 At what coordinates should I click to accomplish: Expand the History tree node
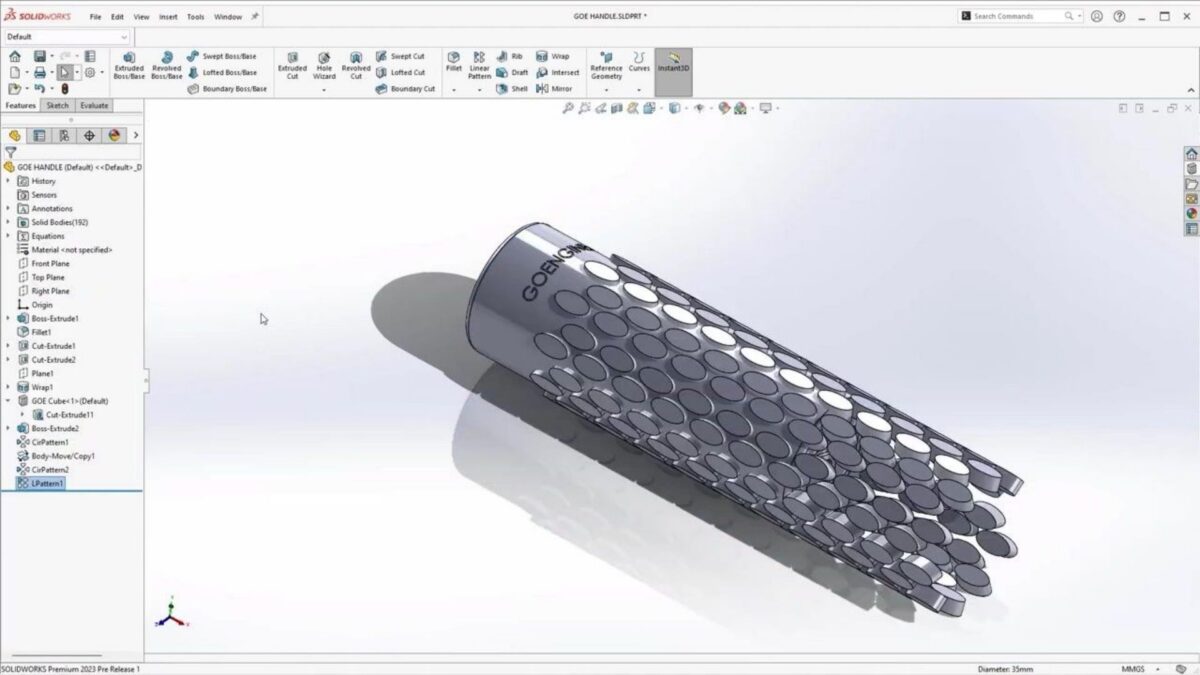click(9, 181)
